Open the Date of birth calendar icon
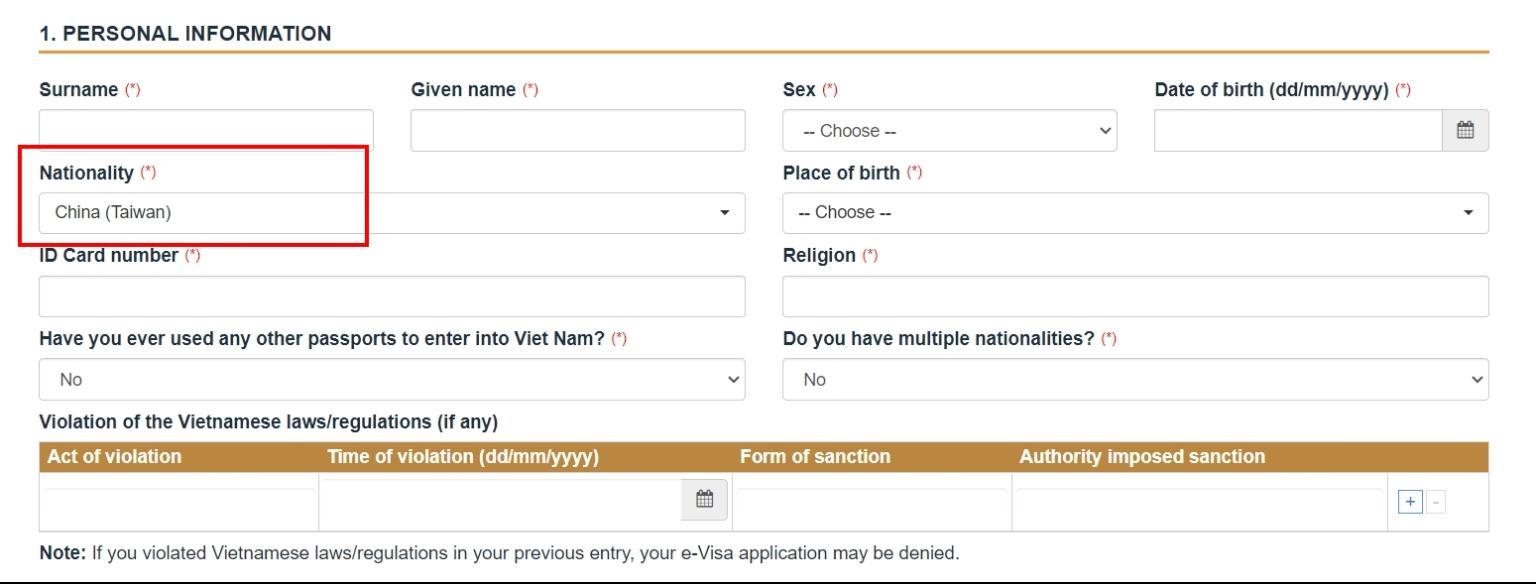The image size is (1536, 584). [1466, 130]
